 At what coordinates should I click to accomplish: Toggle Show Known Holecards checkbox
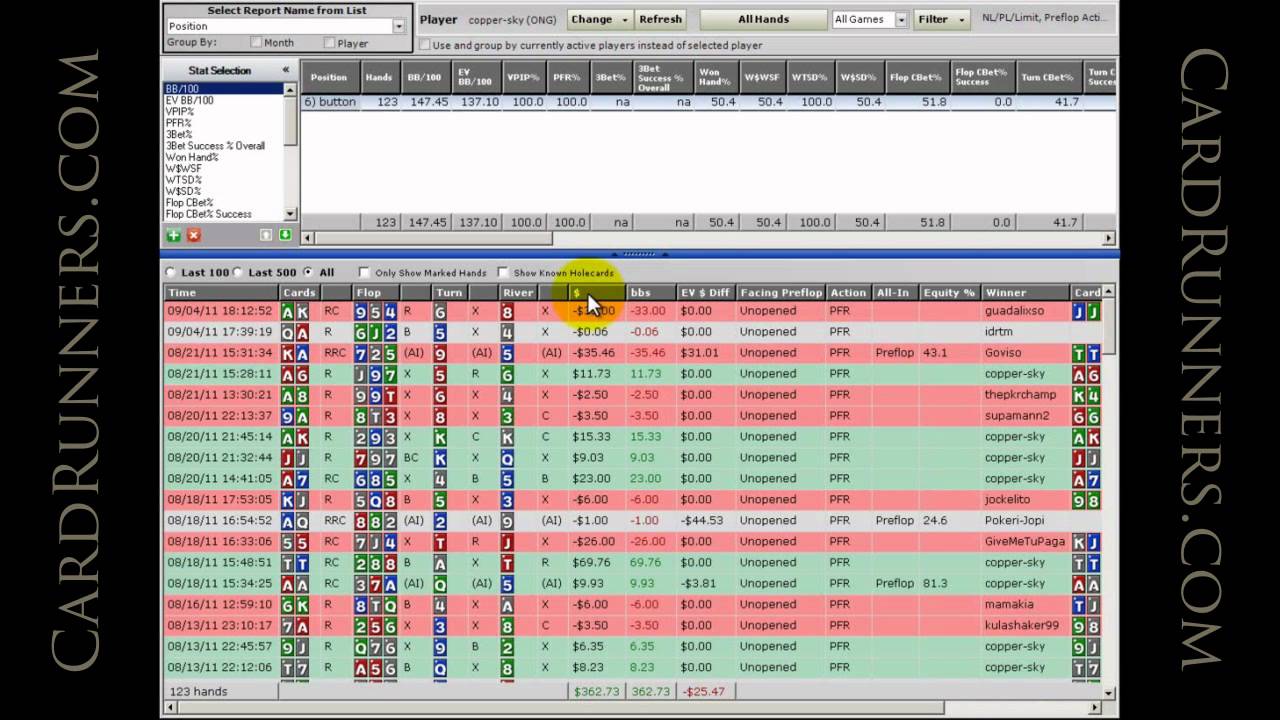click(x=502, y=273)
